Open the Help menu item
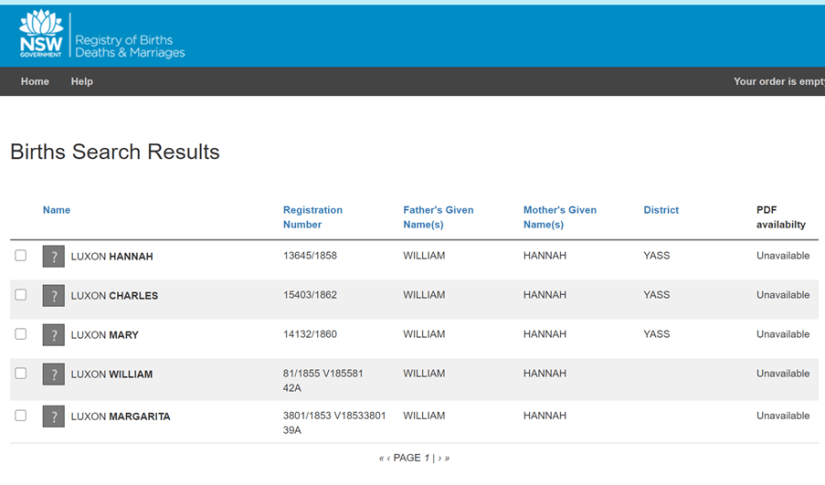This screenshot has height=485, width=825. coord(82,82)
